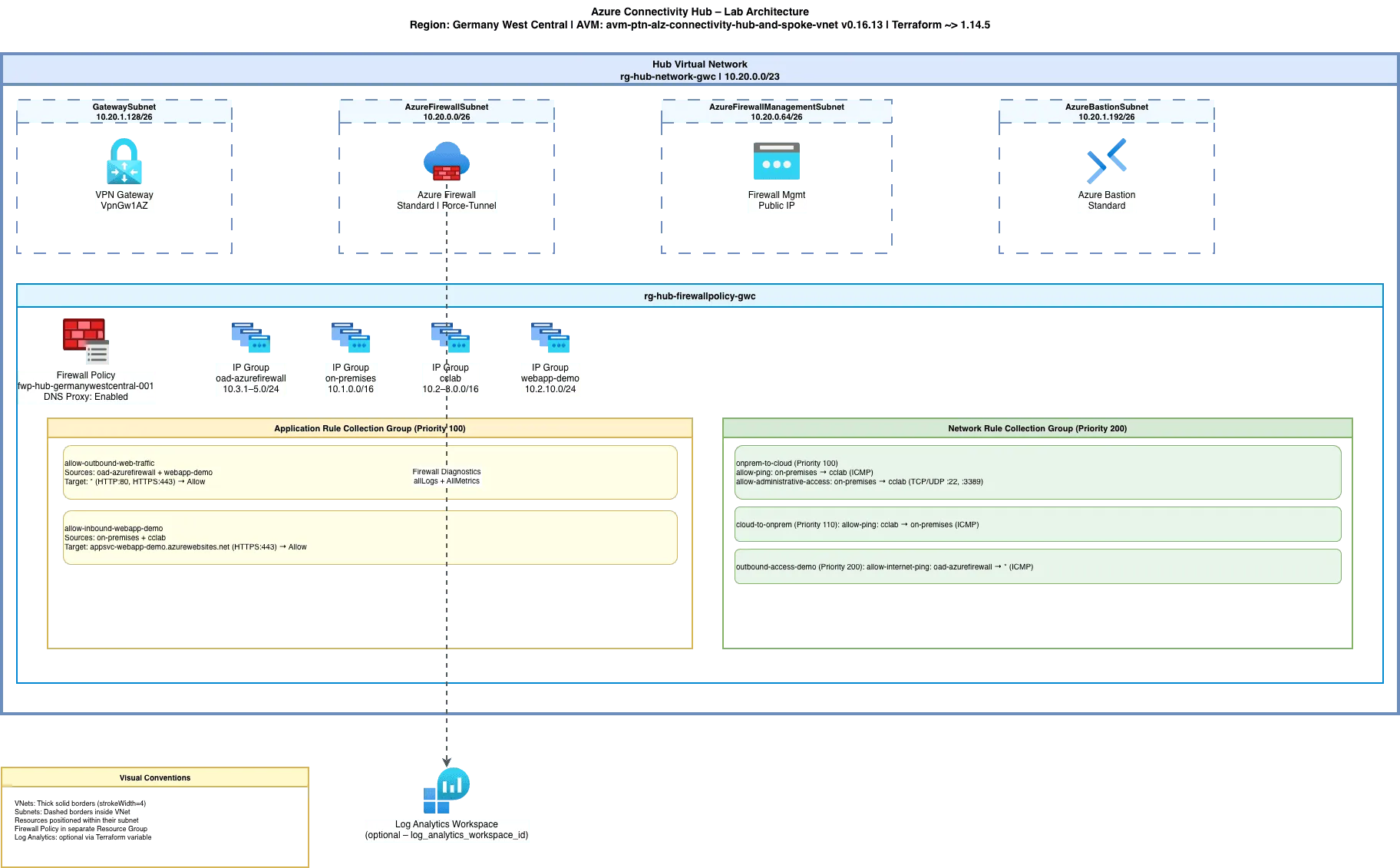Select the rg-hub-firewallpolicy-gwc header

700,296
